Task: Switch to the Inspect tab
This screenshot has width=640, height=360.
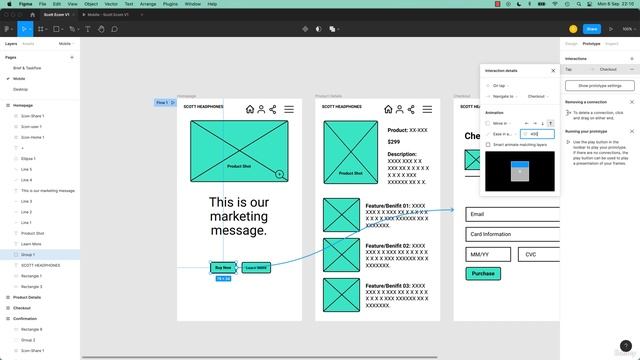Action: coord(612,44)
